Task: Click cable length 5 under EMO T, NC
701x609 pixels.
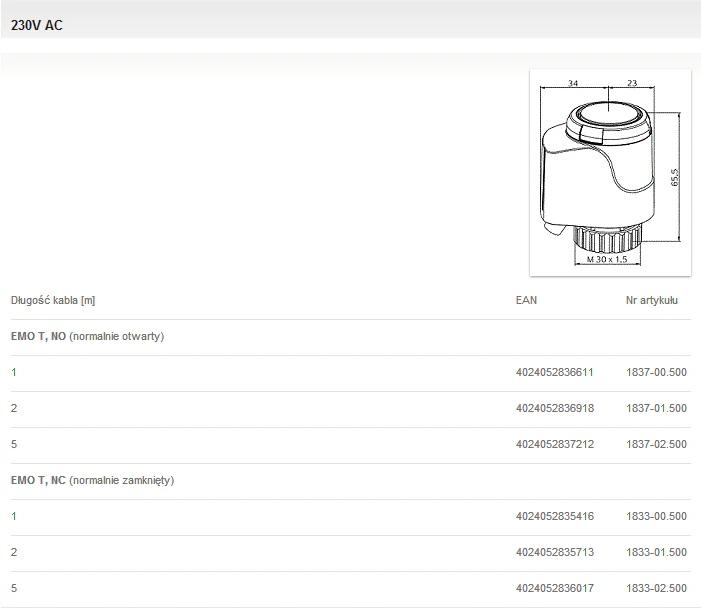Action: pyautogui.click(x=14, y=588)
